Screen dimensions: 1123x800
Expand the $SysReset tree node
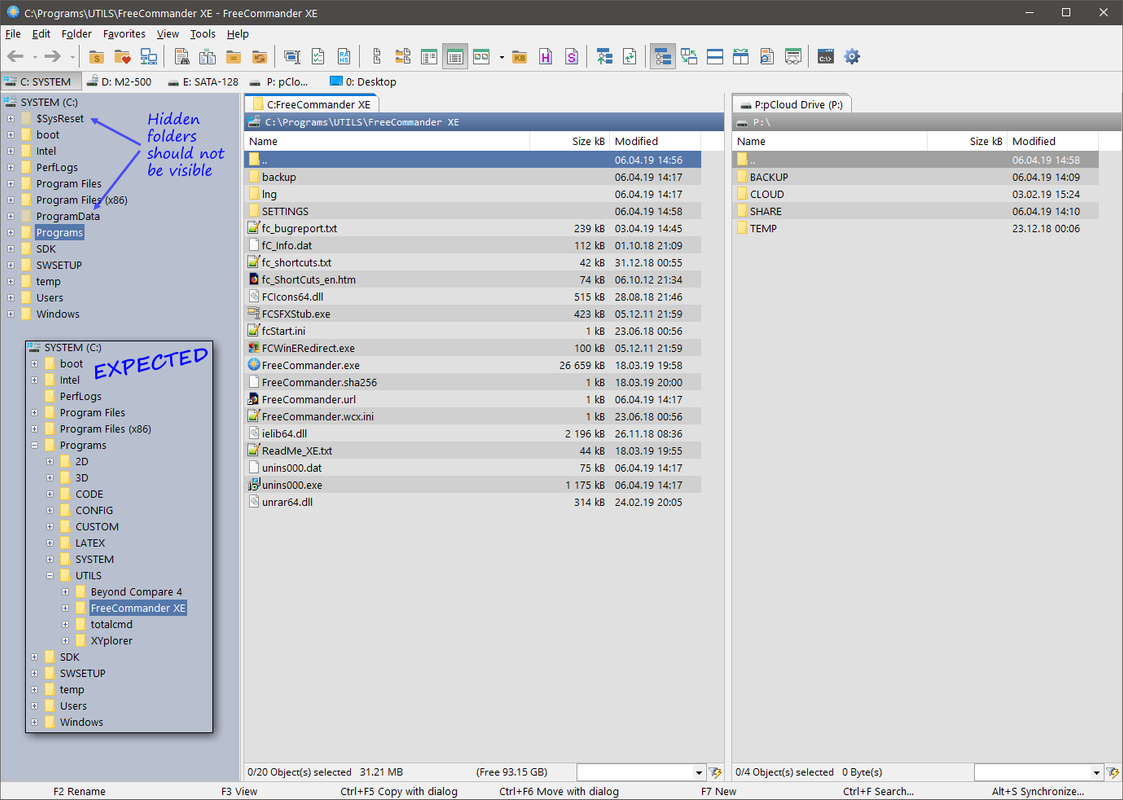coord(11,118)
